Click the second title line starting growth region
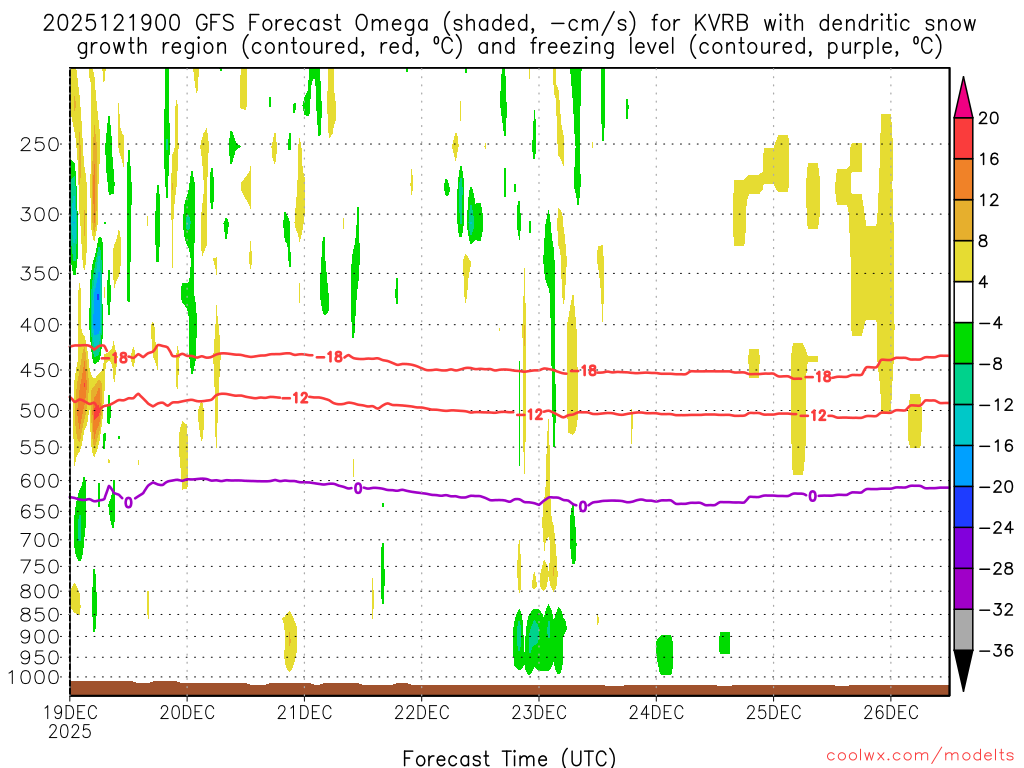 coord(509,47)
